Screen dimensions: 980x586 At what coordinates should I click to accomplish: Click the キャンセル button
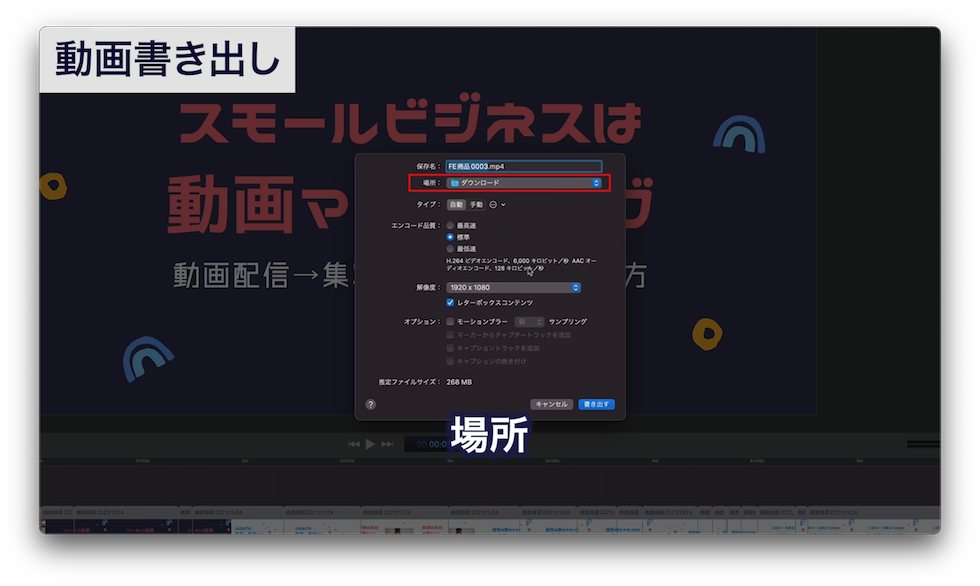(552, 403)
